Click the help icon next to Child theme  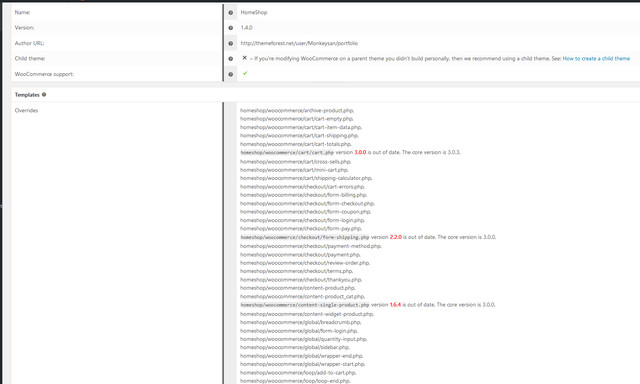[231, 59]
